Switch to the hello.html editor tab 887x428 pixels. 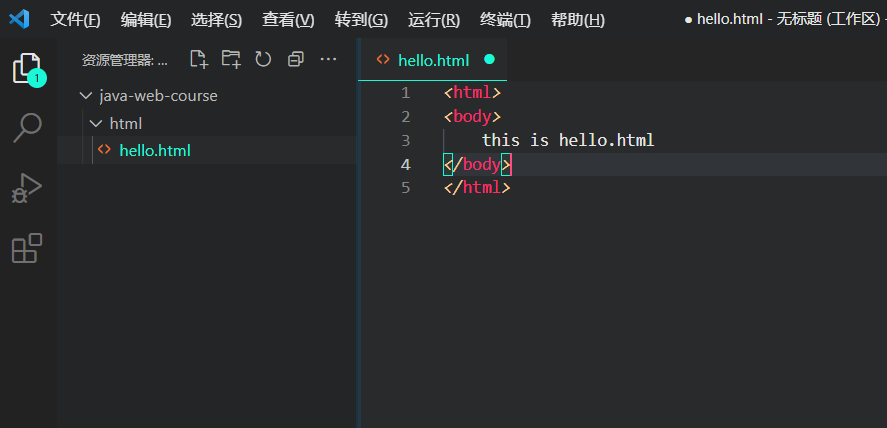(433, 60)
